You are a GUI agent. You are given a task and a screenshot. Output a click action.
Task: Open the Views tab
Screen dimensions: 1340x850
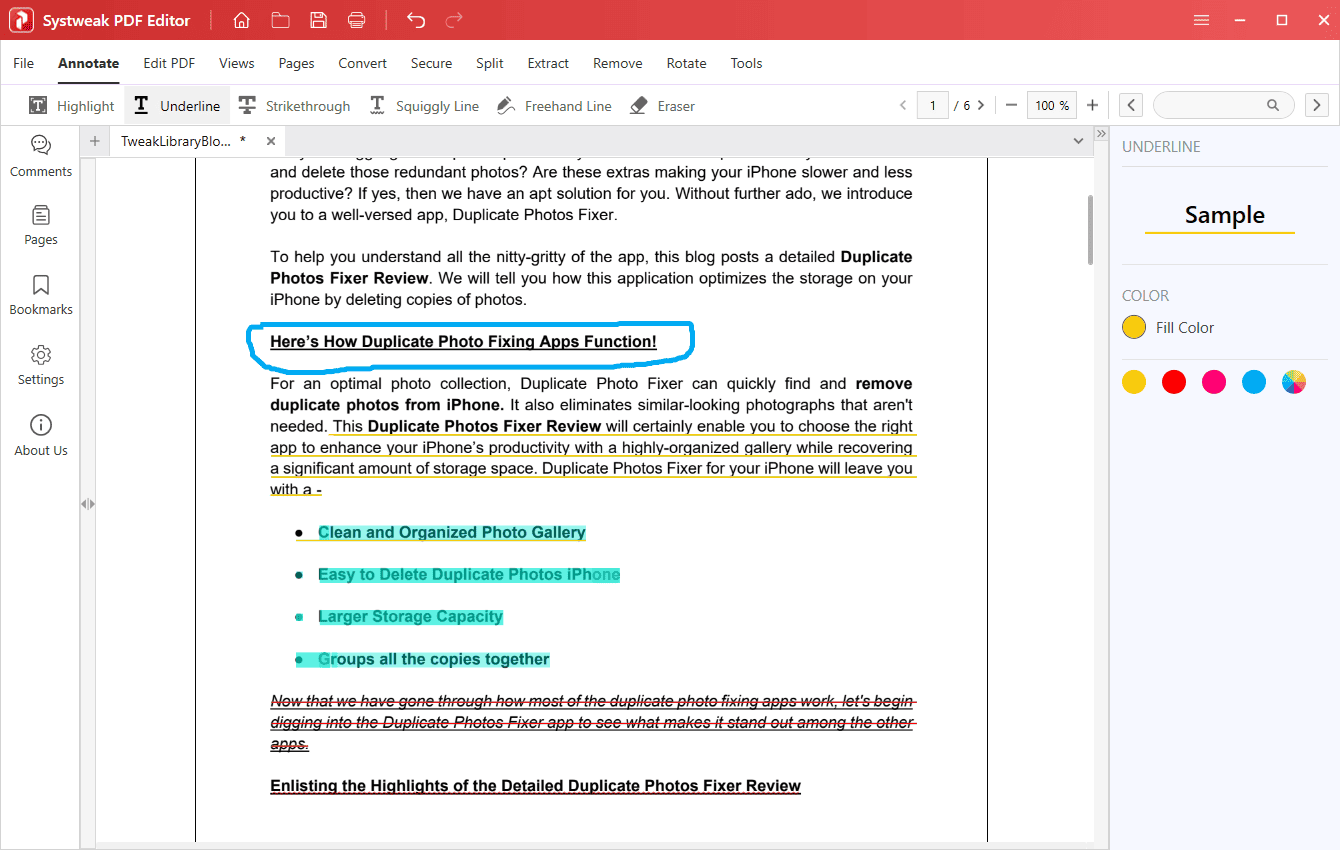pos(237,63)
